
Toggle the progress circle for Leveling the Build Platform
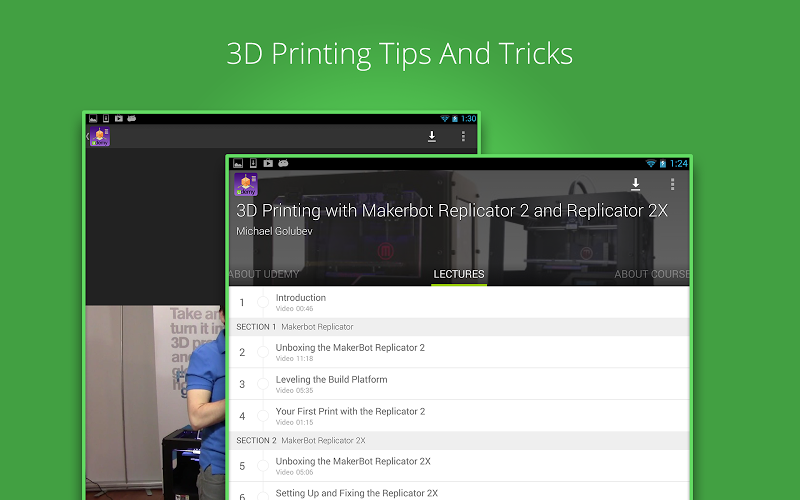(x=263, y=384)
